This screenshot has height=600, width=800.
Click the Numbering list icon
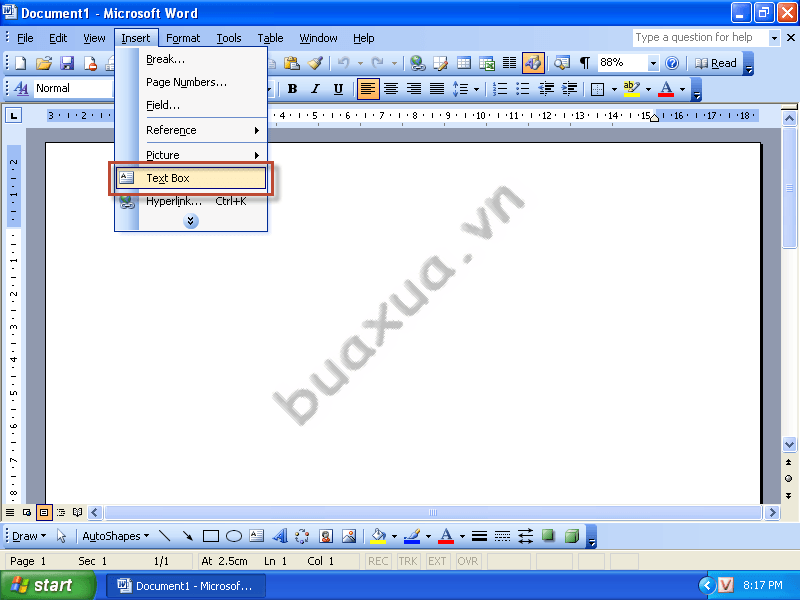coord(500,89)
